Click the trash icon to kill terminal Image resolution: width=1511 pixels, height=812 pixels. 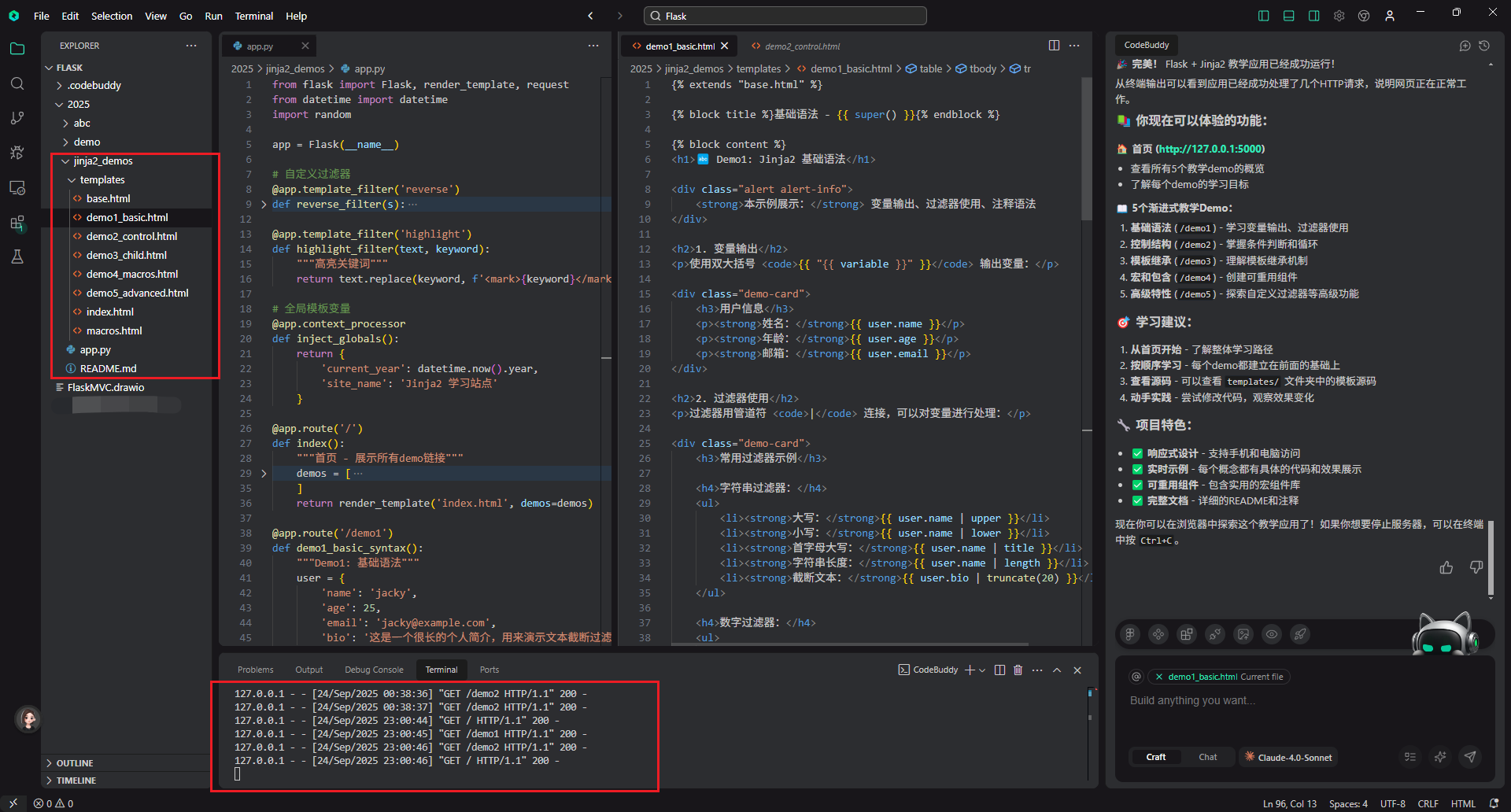click(1018, 670)
